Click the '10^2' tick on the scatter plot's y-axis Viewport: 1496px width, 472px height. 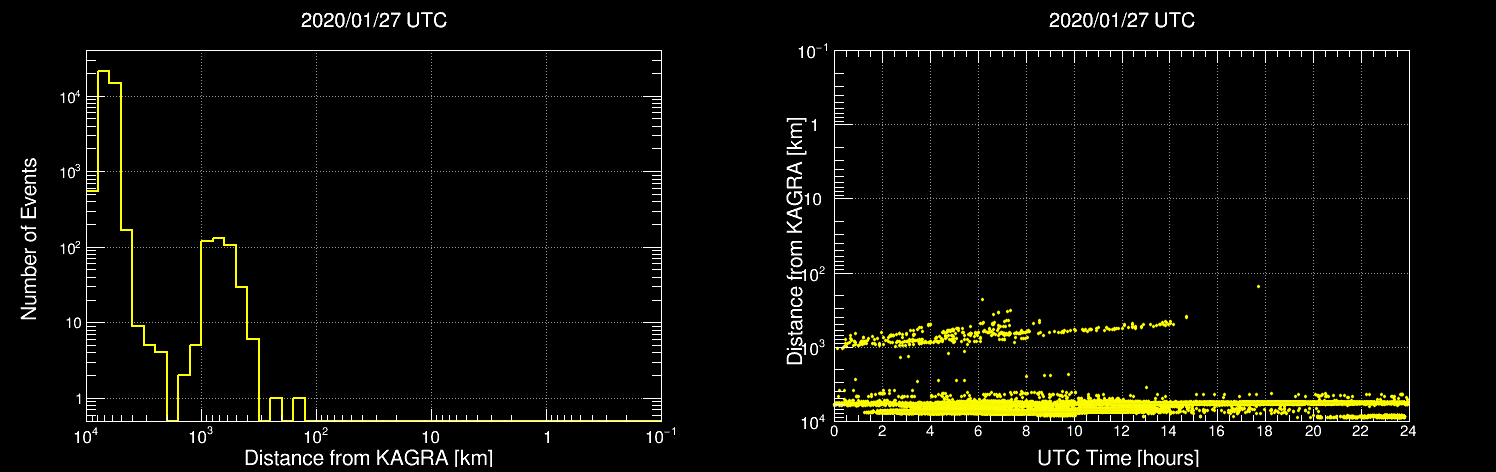pos(815,273)
